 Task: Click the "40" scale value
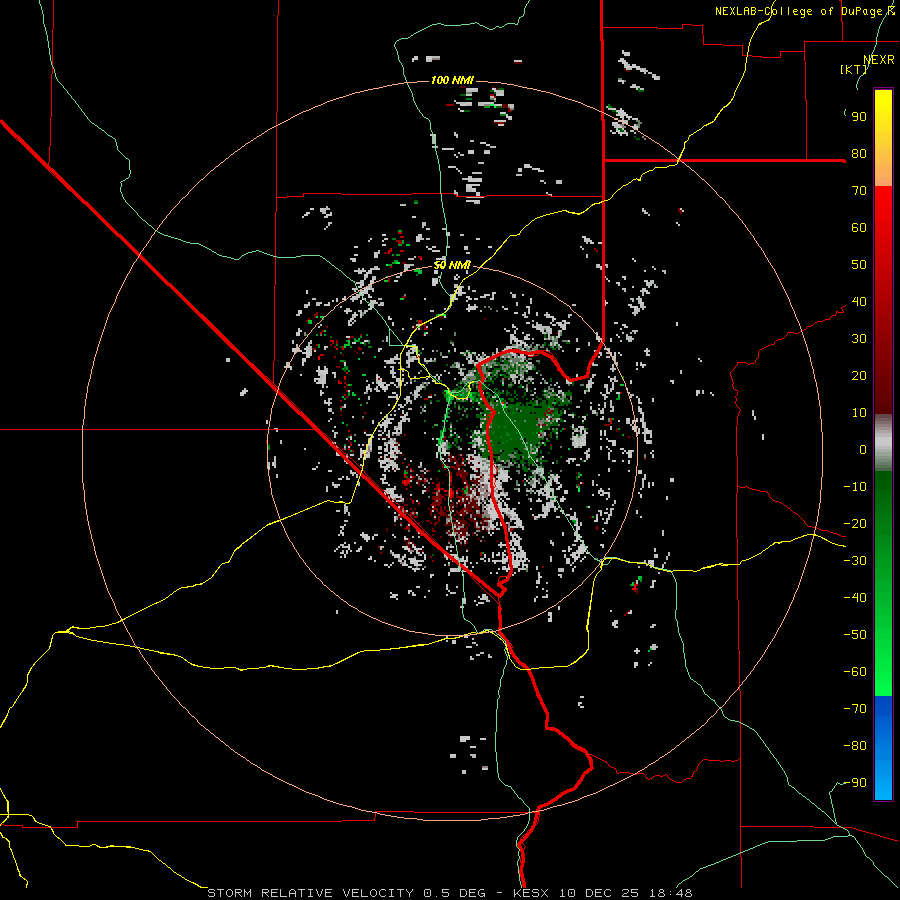[859, 302]
